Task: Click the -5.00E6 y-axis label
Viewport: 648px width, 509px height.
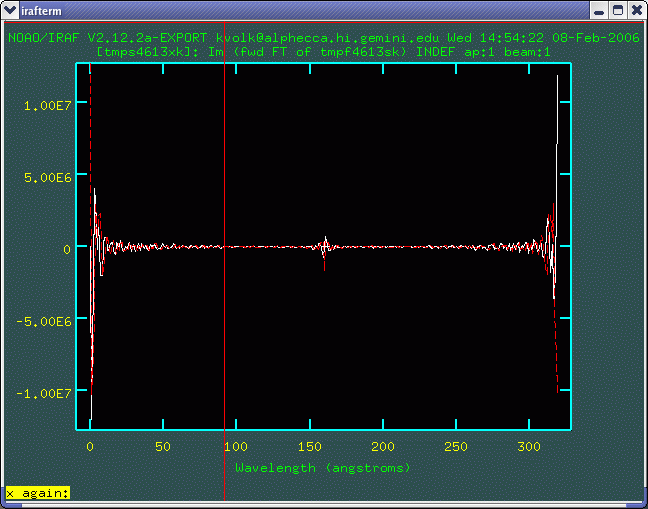Action: click(x=44, y=321)
